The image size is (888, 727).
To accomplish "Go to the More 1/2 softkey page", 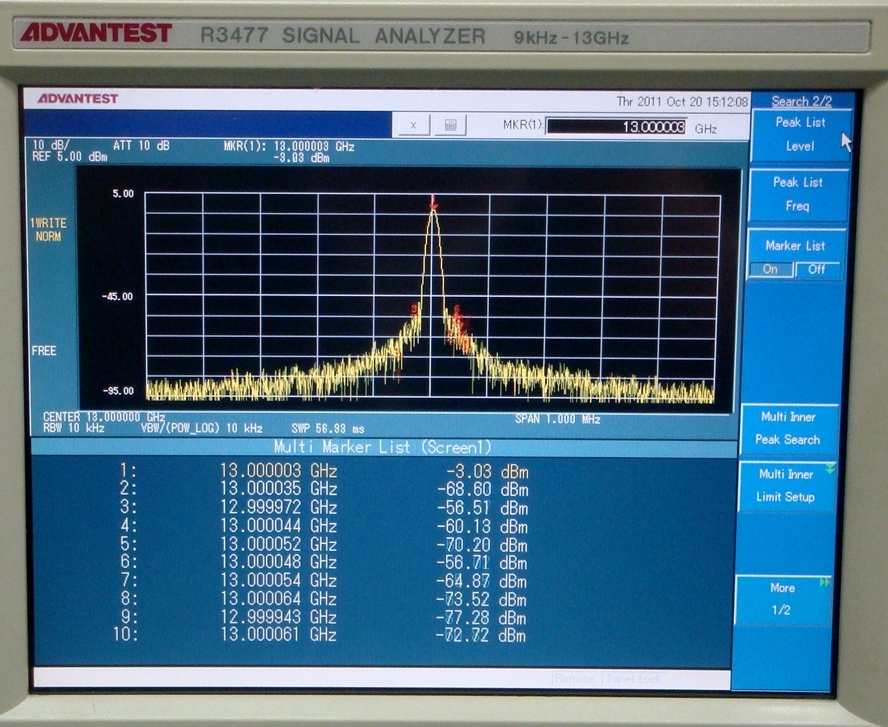I will tap(782, 599).
